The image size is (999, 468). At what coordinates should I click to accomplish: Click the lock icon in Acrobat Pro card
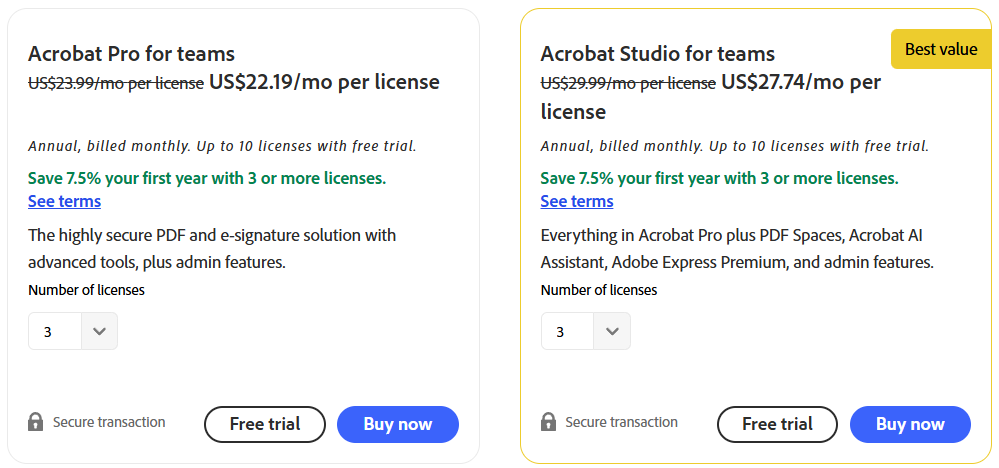[x=36, y=422]
